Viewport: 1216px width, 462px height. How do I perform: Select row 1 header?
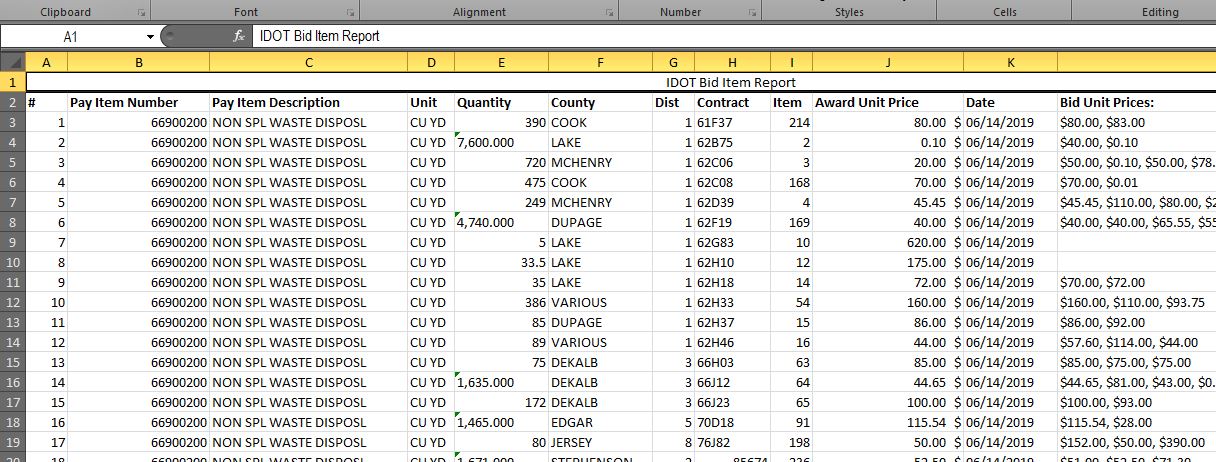[x=13, y=82]
